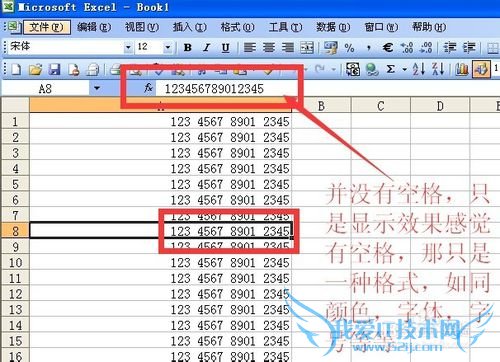500x362 pixels.
Task: Click the Permission document icon
Action: (x=74, y=69)
